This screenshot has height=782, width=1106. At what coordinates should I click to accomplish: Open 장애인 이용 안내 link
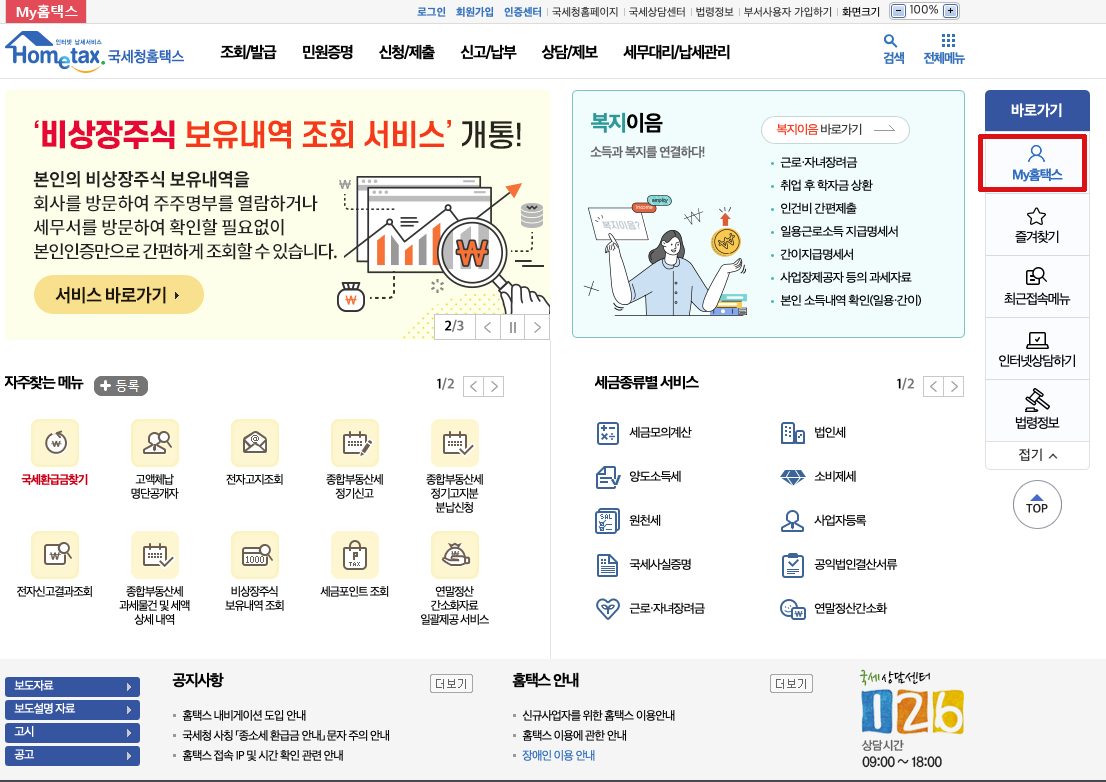tap(559, 755)
